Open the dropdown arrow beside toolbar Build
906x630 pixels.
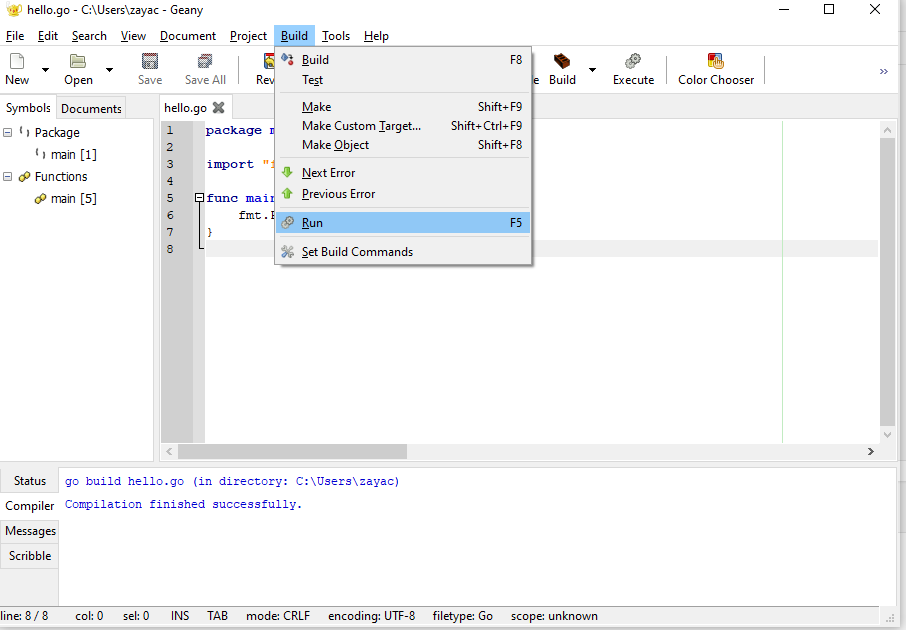[592, 70]
